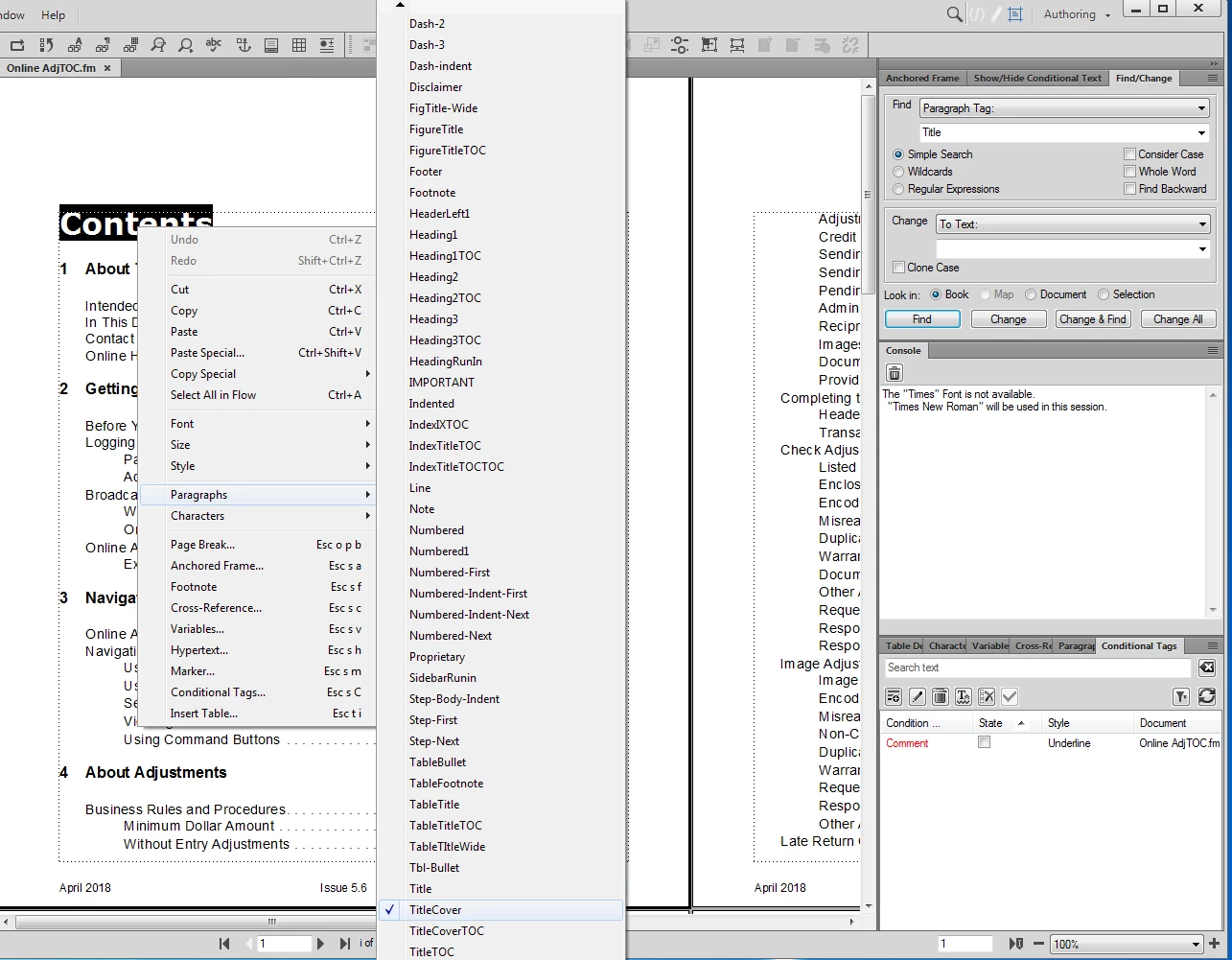
Task: Select Paste Special in context menu
Action: (x=257, y=353)
